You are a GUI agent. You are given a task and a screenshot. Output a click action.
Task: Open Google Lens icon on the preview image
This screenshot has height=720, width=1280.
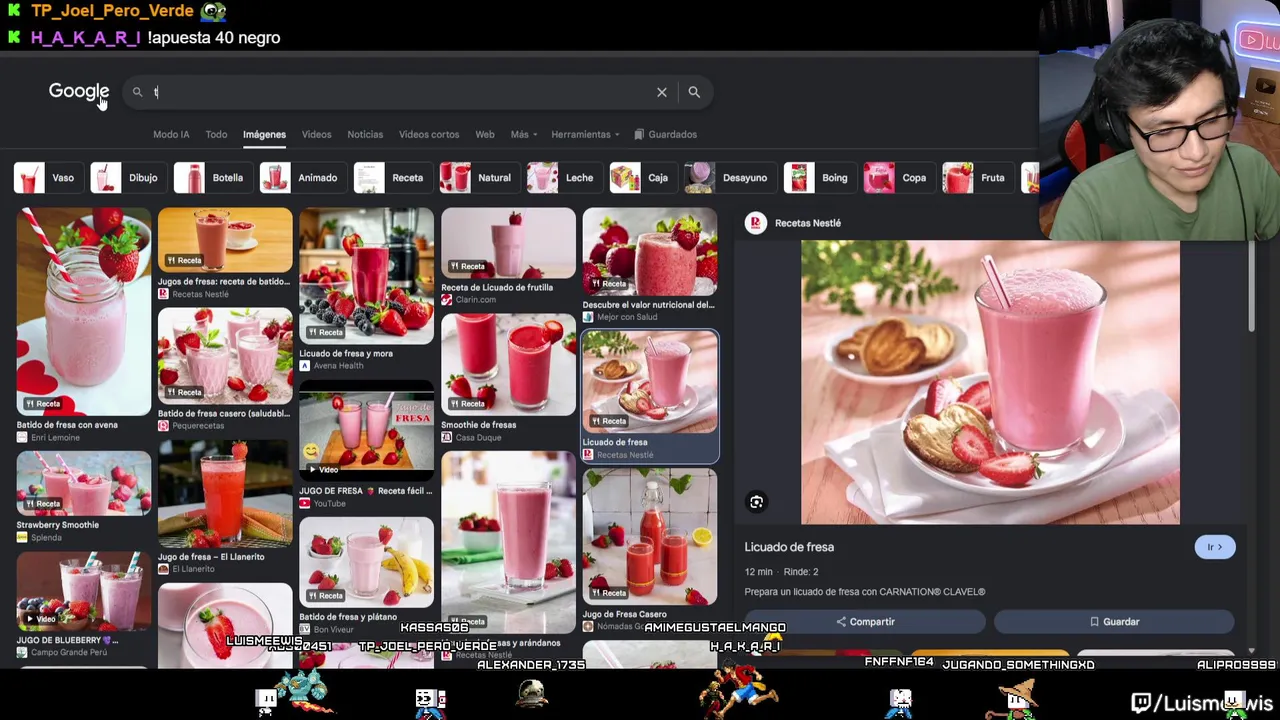pos(757,502)
